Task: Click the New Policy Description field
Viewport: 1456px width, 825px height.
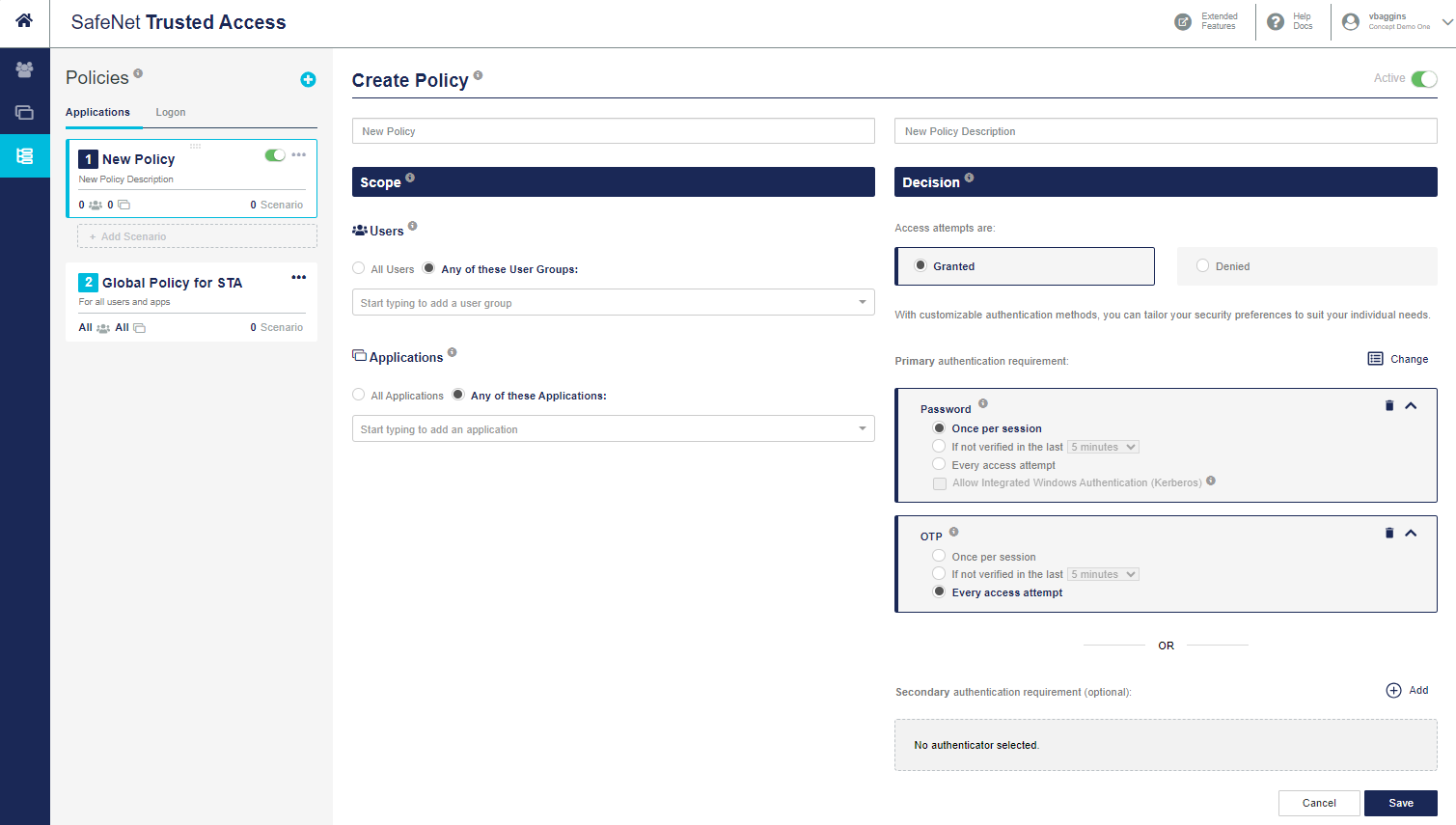Action: 1166,131
